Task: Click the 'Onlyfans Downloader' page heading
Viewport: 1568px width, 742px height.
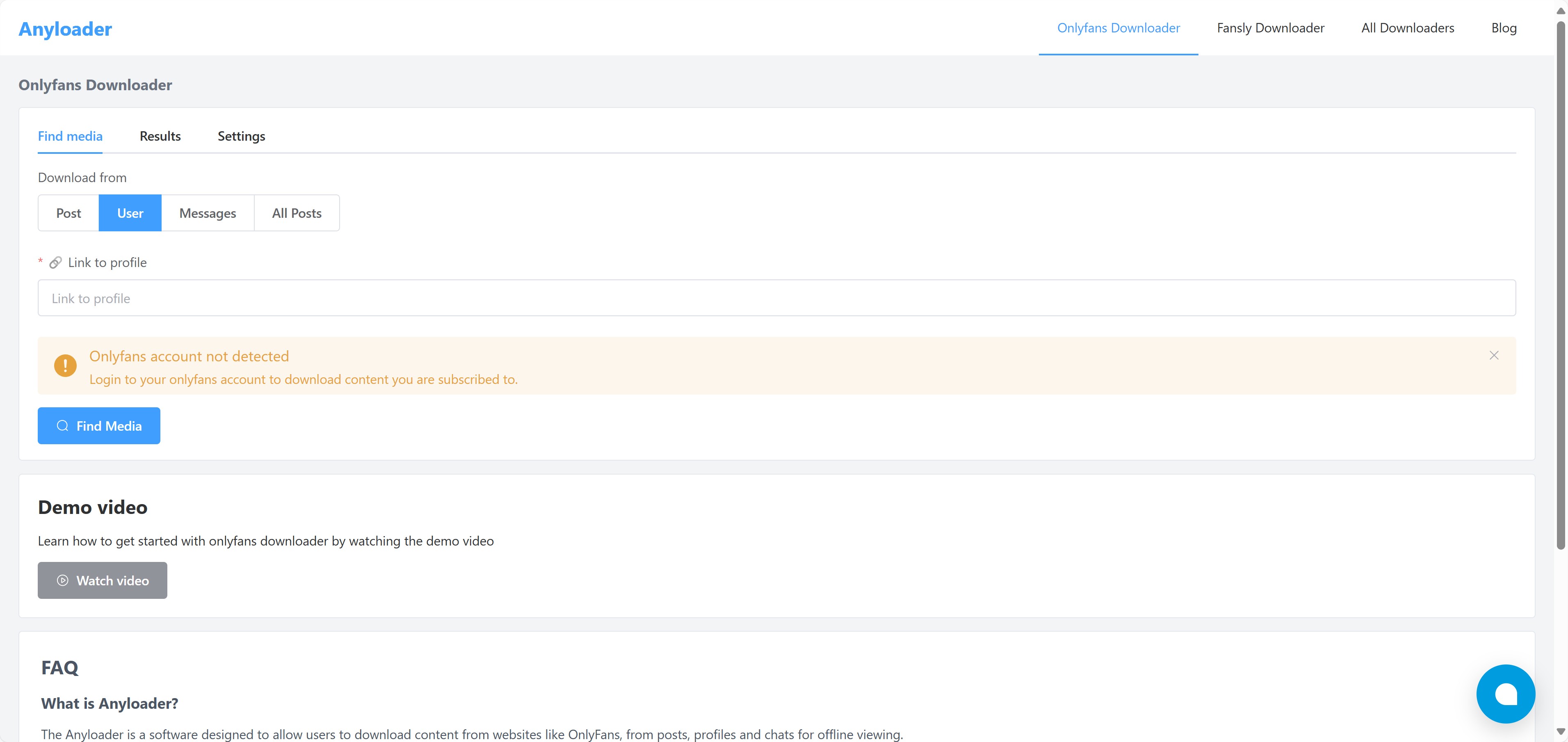Action: 95,84
